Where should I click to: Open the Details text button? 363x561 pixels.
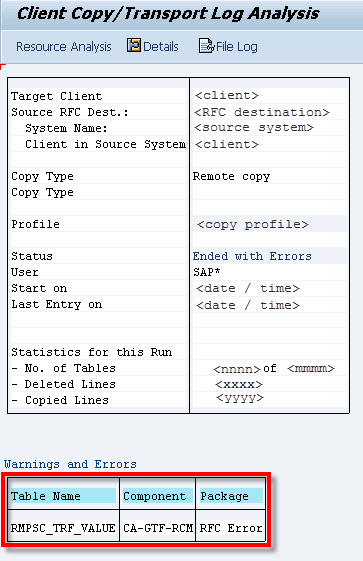pyautogui.click(x=161, y=47)
